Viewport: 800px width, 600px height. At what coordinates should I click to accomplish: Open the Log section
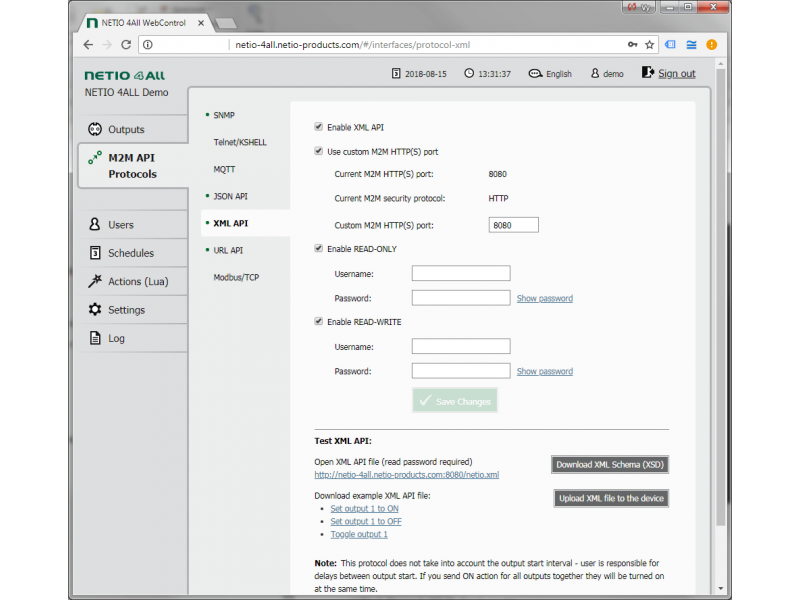pos(134,338)
